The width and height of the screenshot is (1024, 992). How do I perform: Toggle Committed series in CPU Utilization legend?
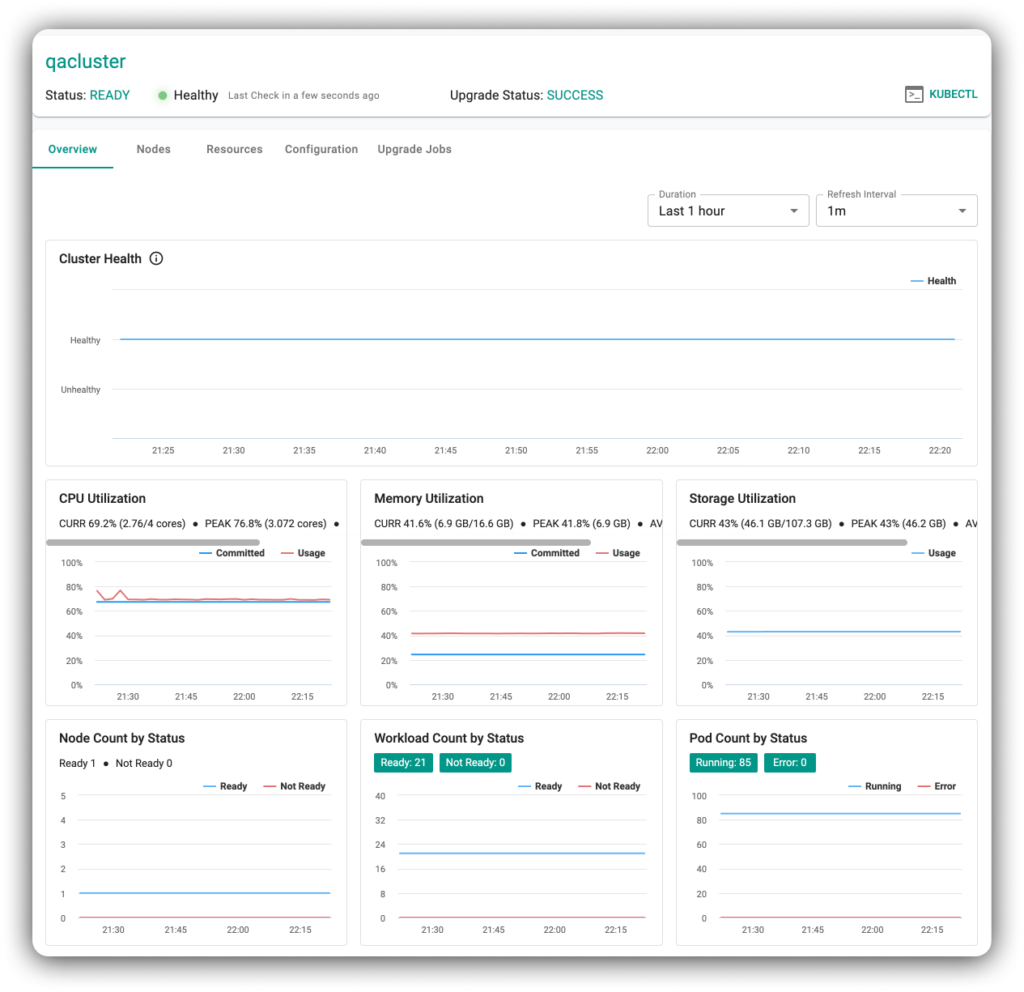click(x=232, y=553)
